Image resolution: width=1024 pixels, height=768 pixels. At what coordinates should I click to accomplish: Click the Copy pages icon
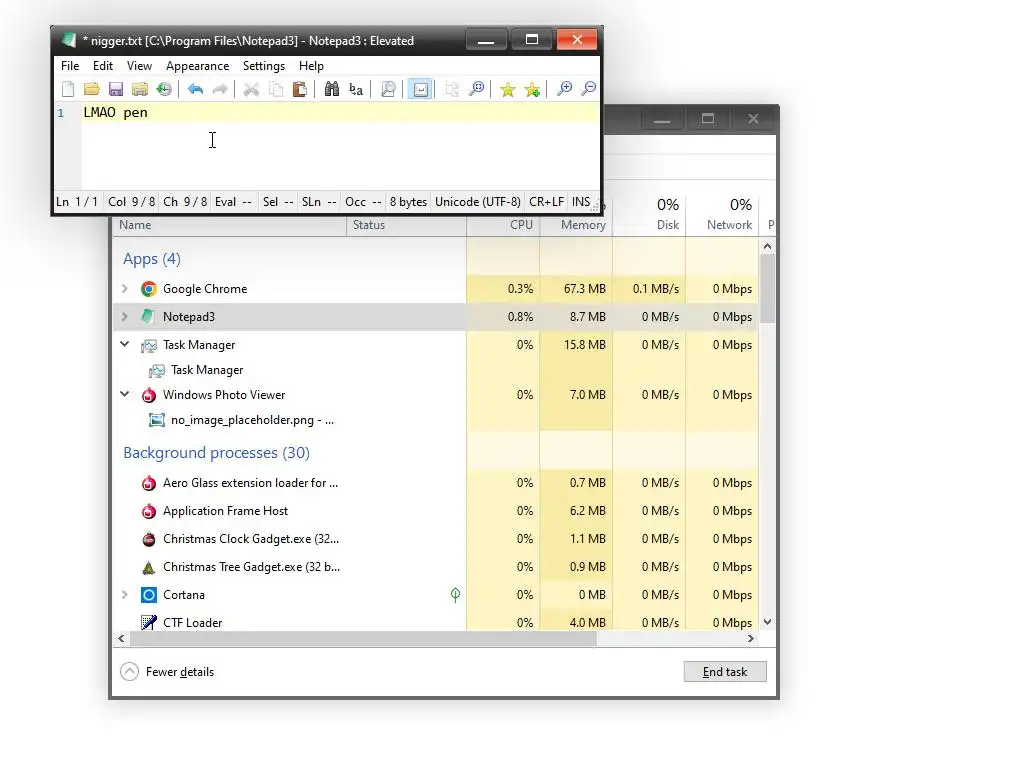point(276,89)
